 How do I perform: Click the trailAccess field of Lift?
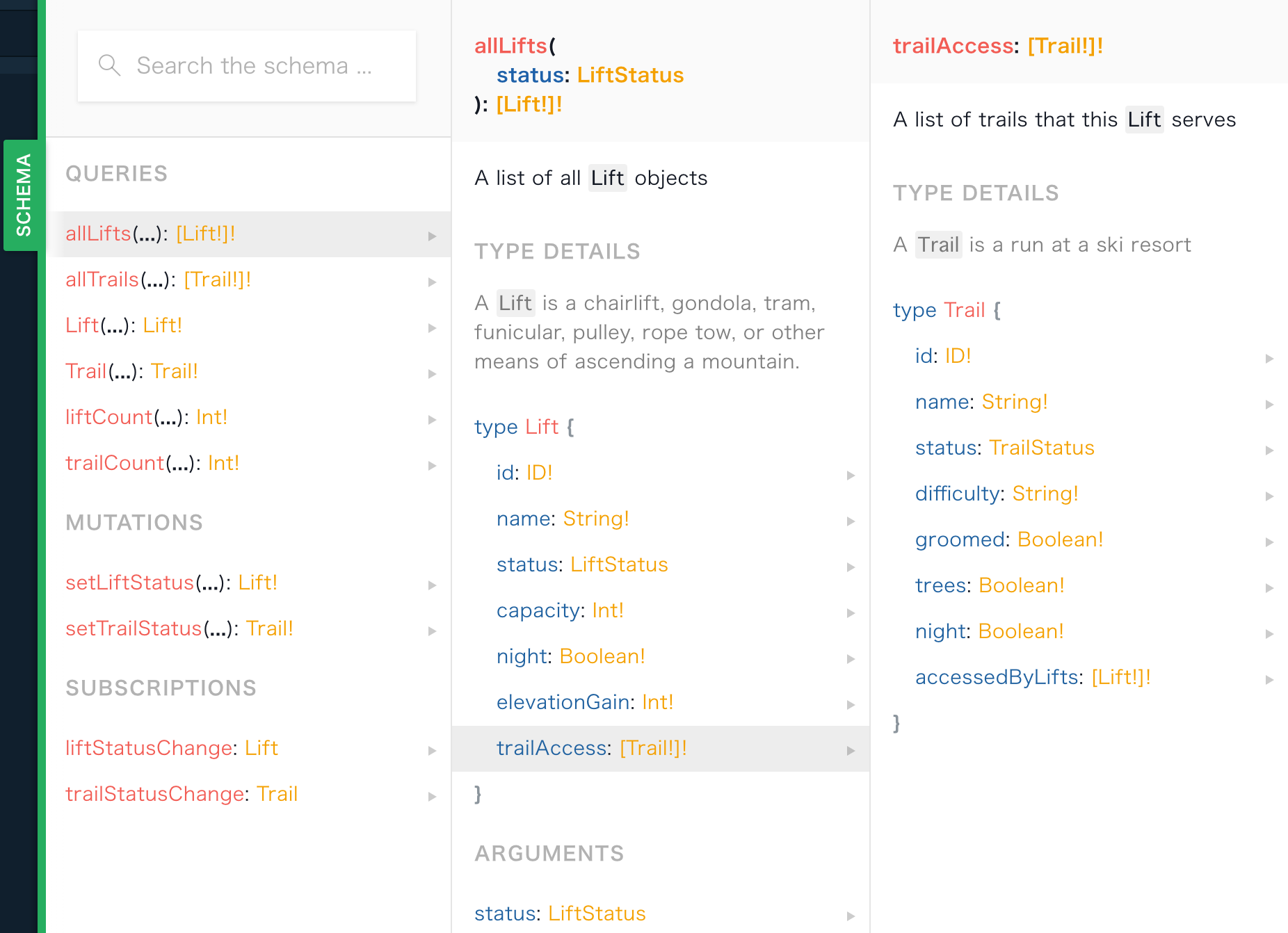coord(552,748)
